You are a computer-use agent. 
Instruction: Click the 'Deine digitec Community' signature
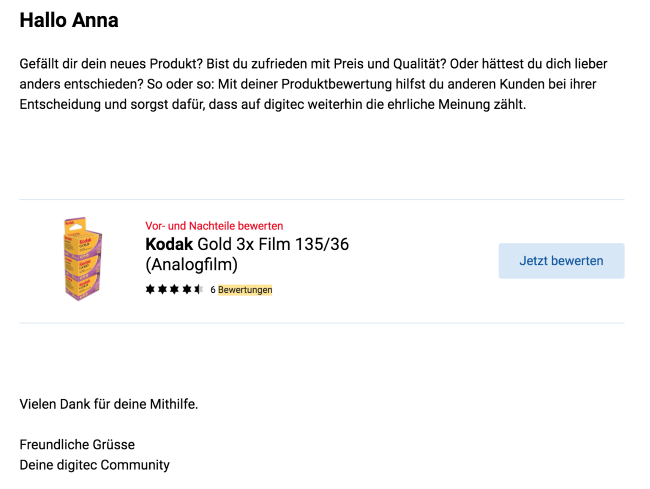click(95, 465)
